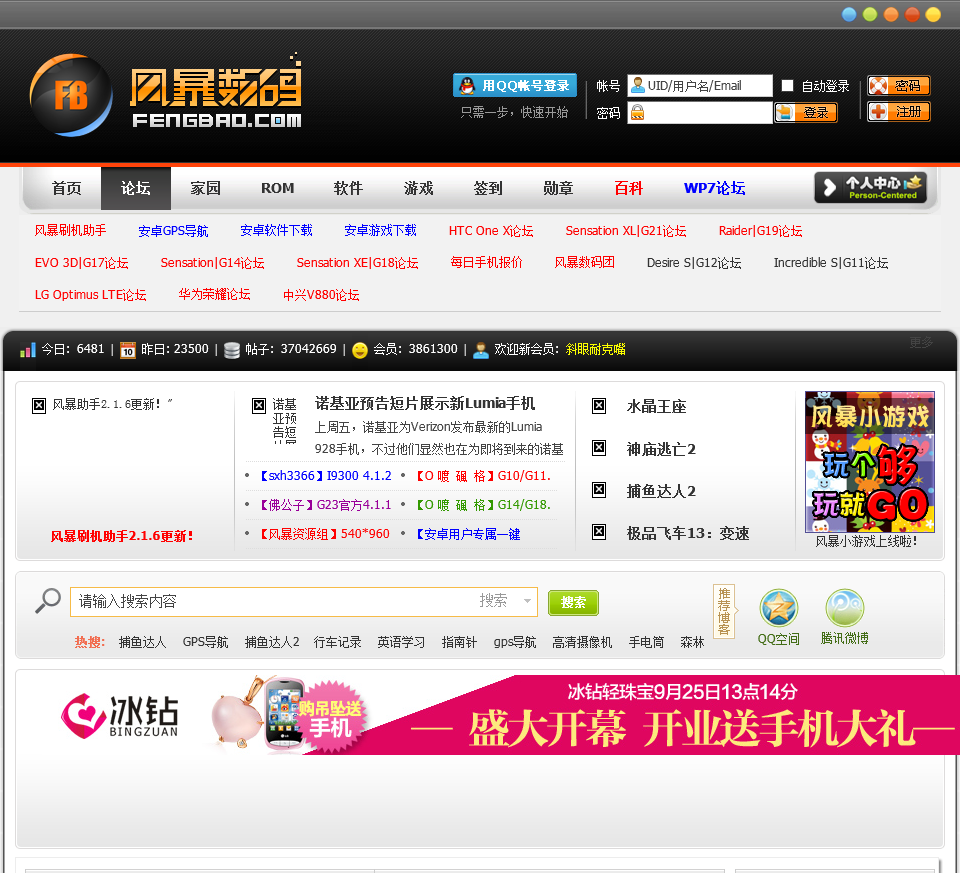Open 水晶王座 game entry

pos(656,407)
